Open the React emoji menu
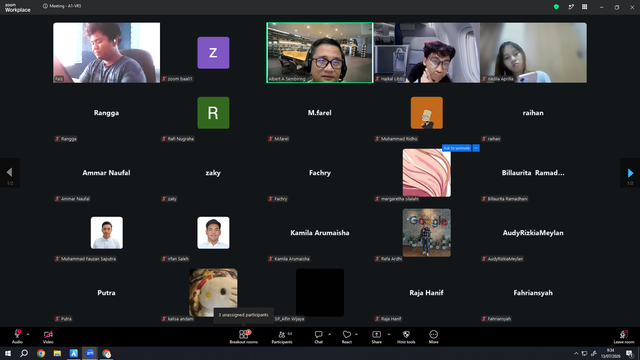The height and width of the screenshot is (360, 640). [x=347, y=337]
